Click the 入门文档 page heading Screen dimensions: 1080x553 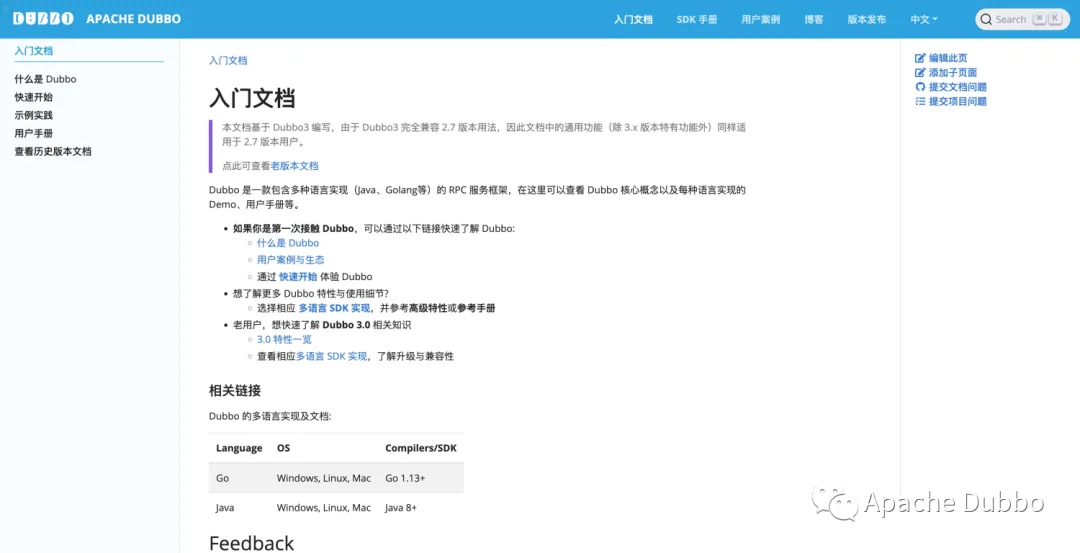[252, 98]
